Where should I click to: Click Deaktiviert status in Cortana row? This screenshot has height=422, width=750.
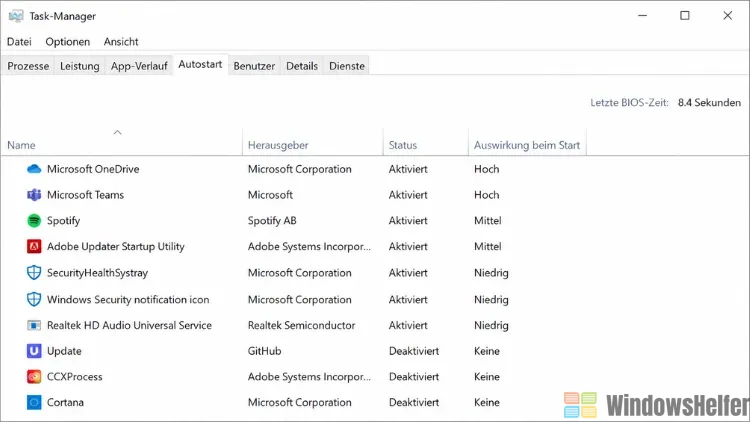click(414, 402)
